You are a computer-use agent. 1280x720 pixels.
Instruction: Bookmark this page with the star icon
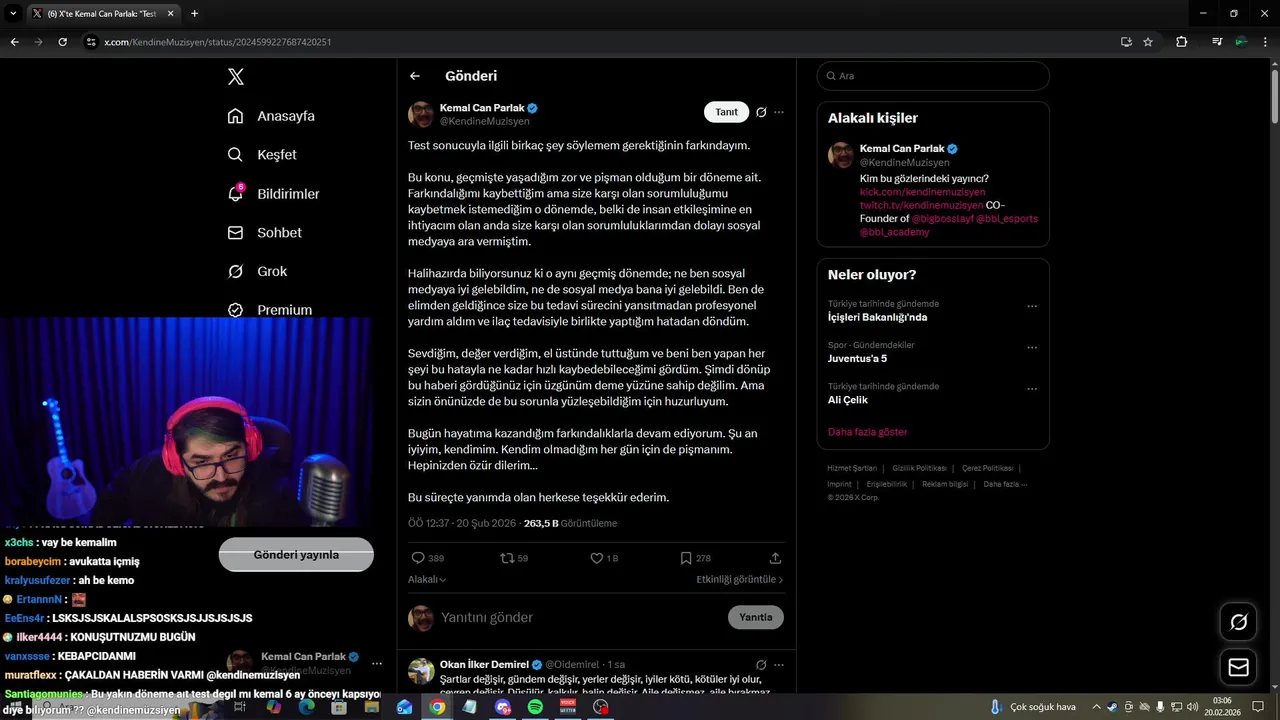1148,42
